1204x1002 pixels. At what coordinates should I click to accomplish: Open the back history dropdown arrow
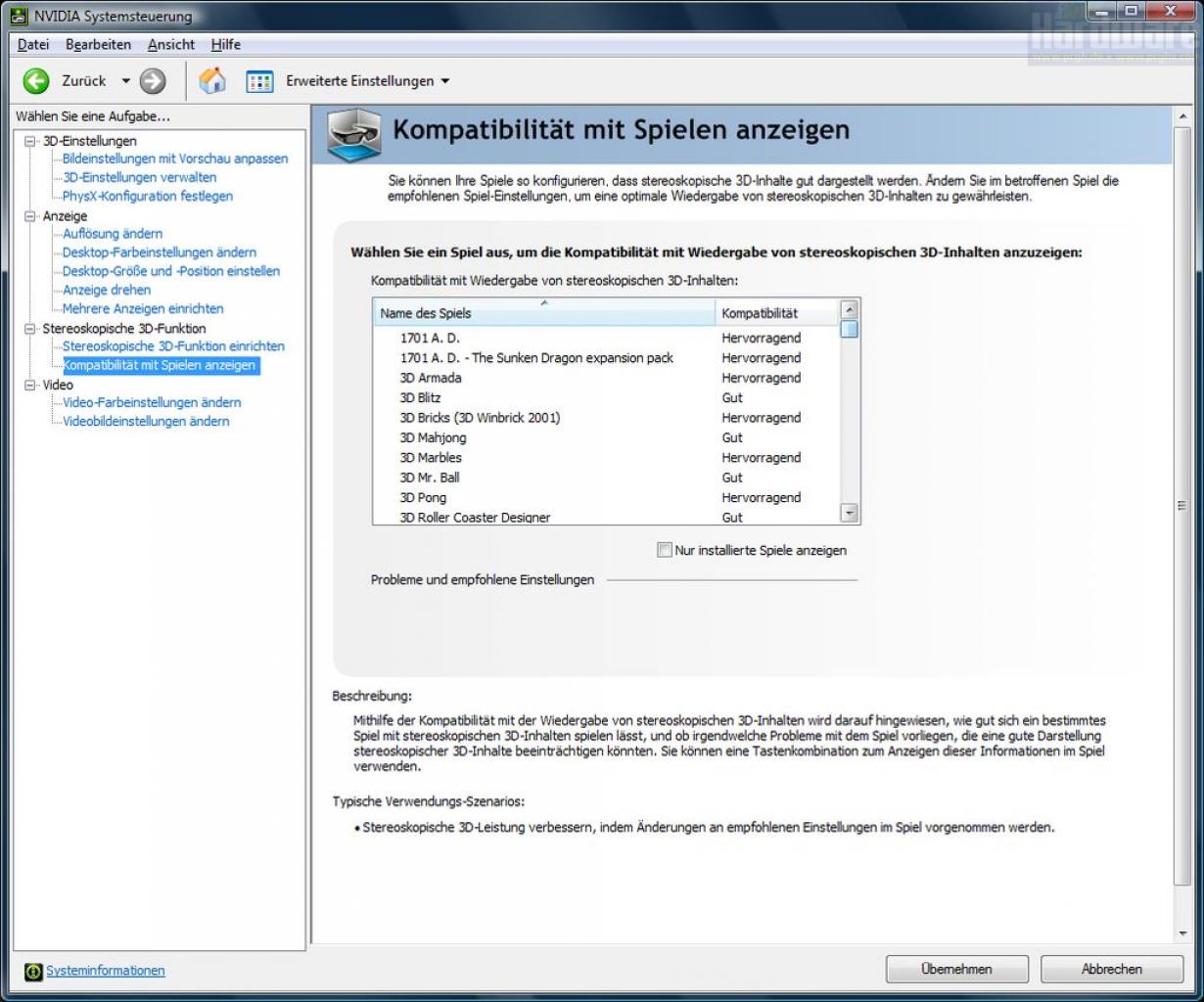coord(125,81)
